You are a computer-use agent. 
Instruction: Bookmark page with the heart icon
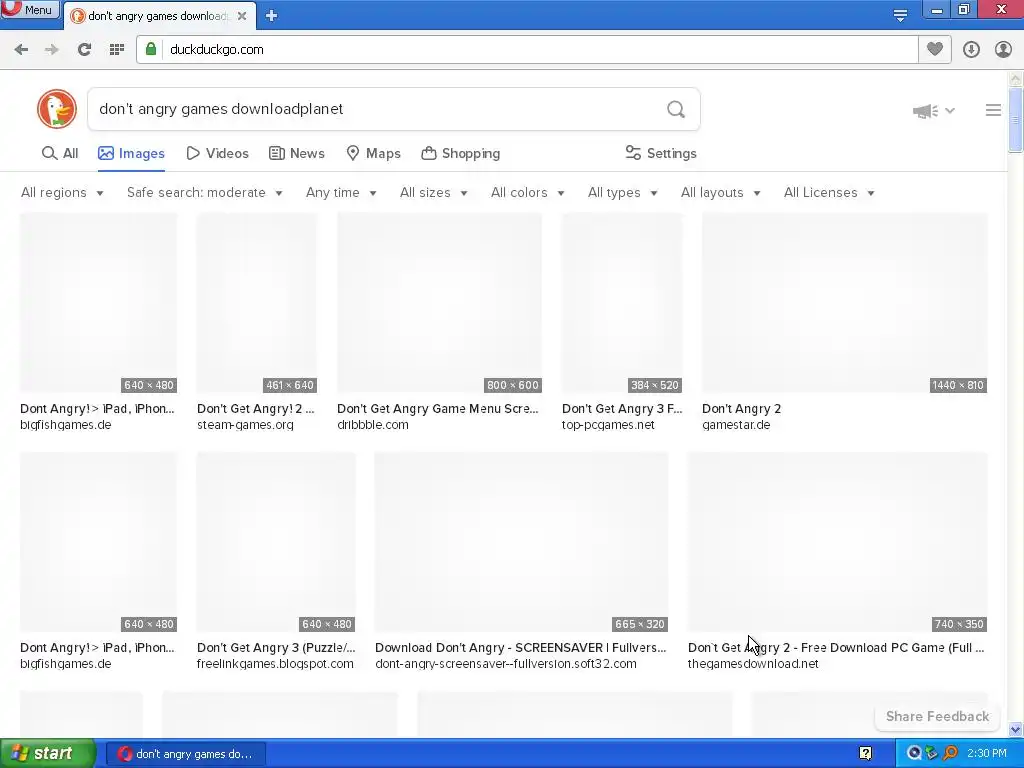point(935,50)
